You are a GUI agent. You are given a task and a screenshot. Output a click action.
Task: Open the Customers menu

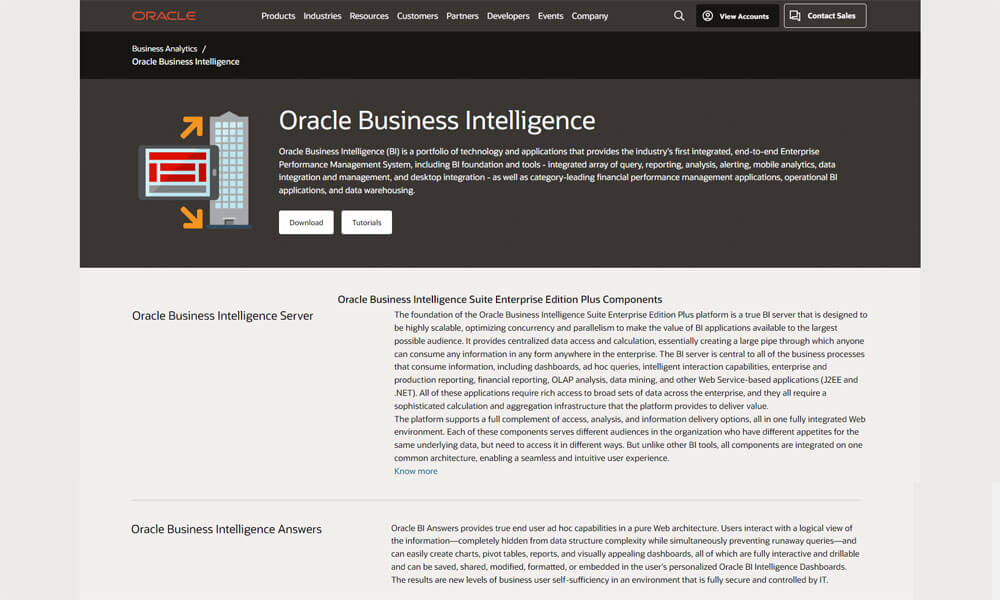coord(417,16)
